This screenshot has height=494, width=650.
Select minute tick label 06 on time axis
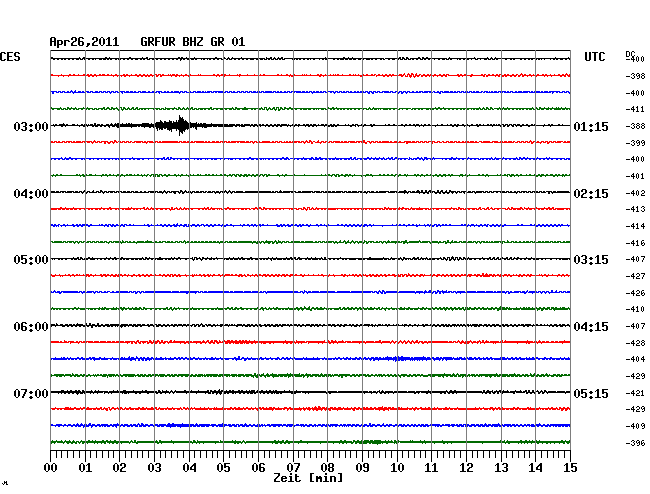coord(258,468)
